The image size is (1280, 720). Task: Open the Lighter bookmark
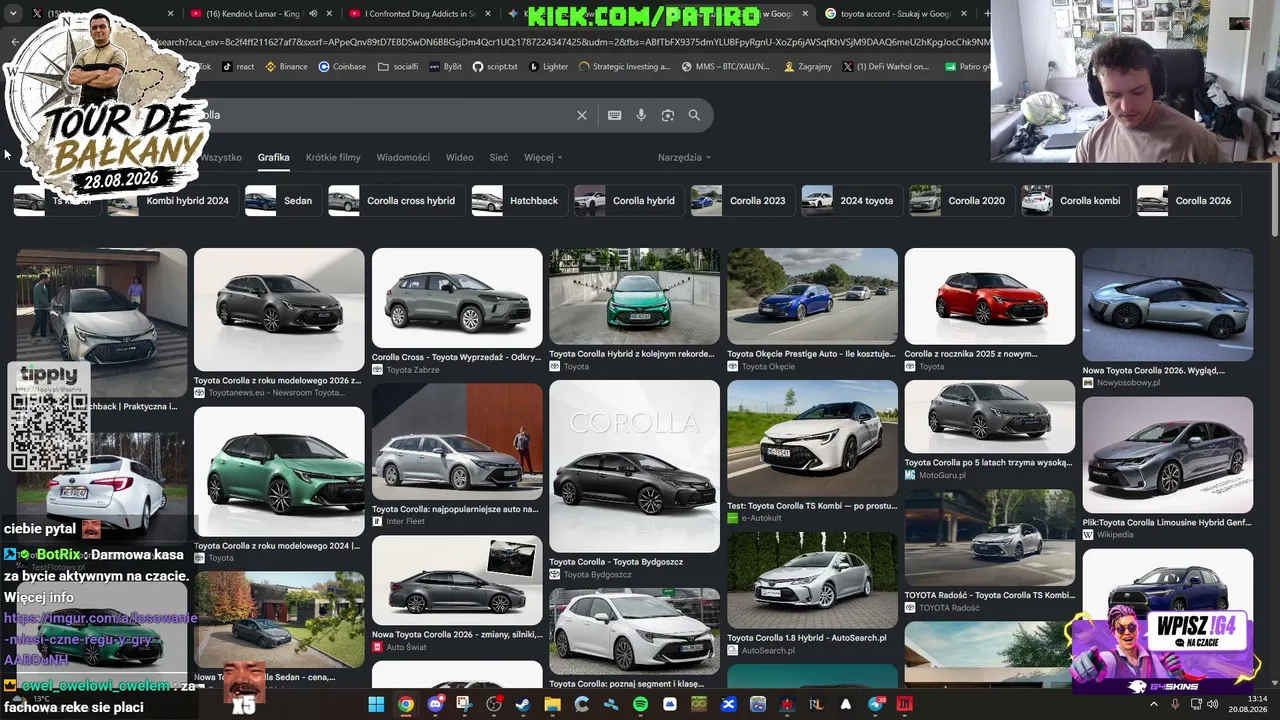(x=548, y=67)
